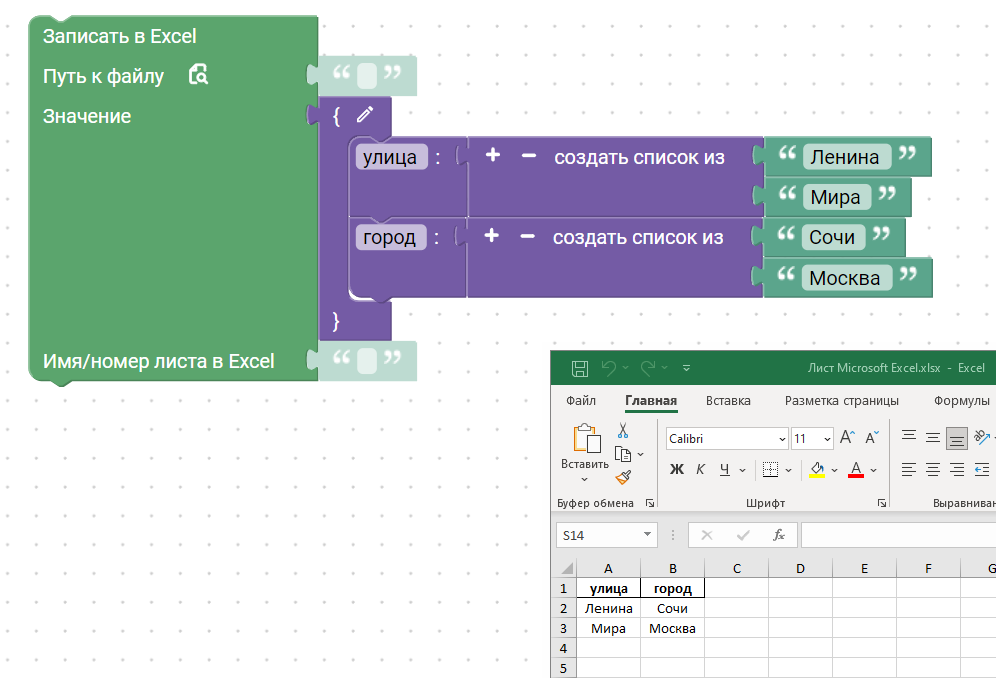Select row 3 header in Excel
Screen dimensions: 996x678
pos(563,628)
